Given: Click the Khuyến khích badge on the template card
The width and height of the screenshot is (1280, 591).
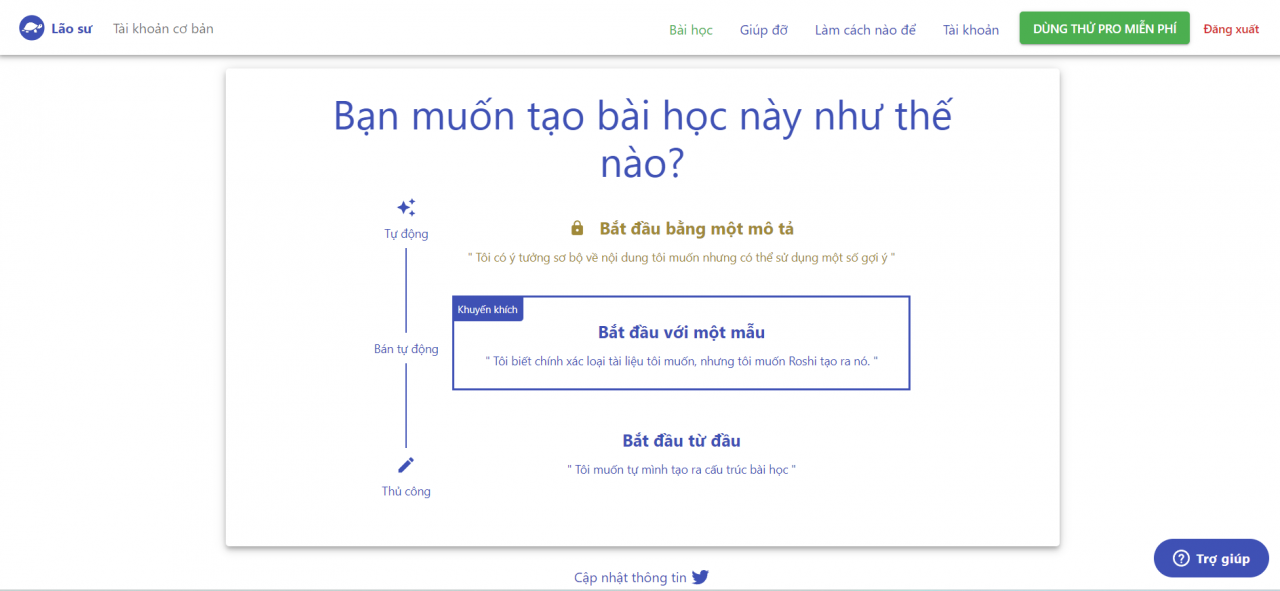Looking at the screenshot, I should pos(487,308).
